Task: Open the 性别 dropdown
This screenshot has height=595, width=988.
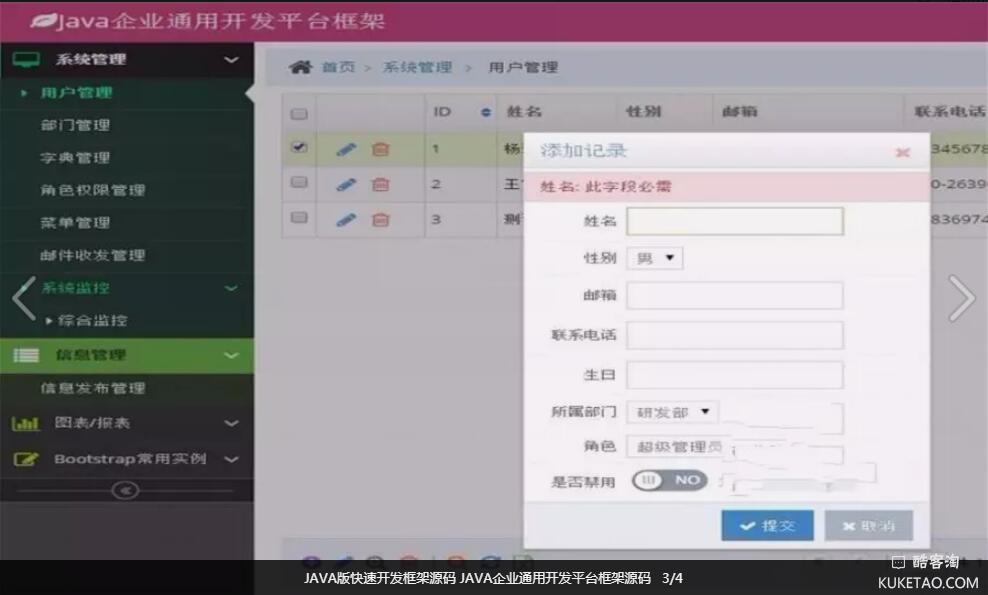Action: tap(655, 258)
